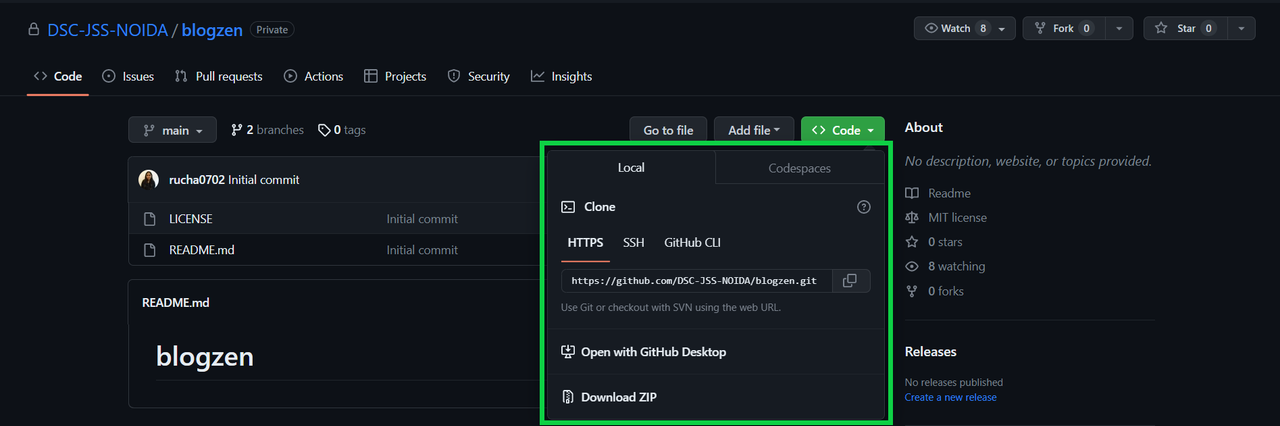Click the MIT license link
Viewport: 1280px width, 426px height.
tap(946, 217)
